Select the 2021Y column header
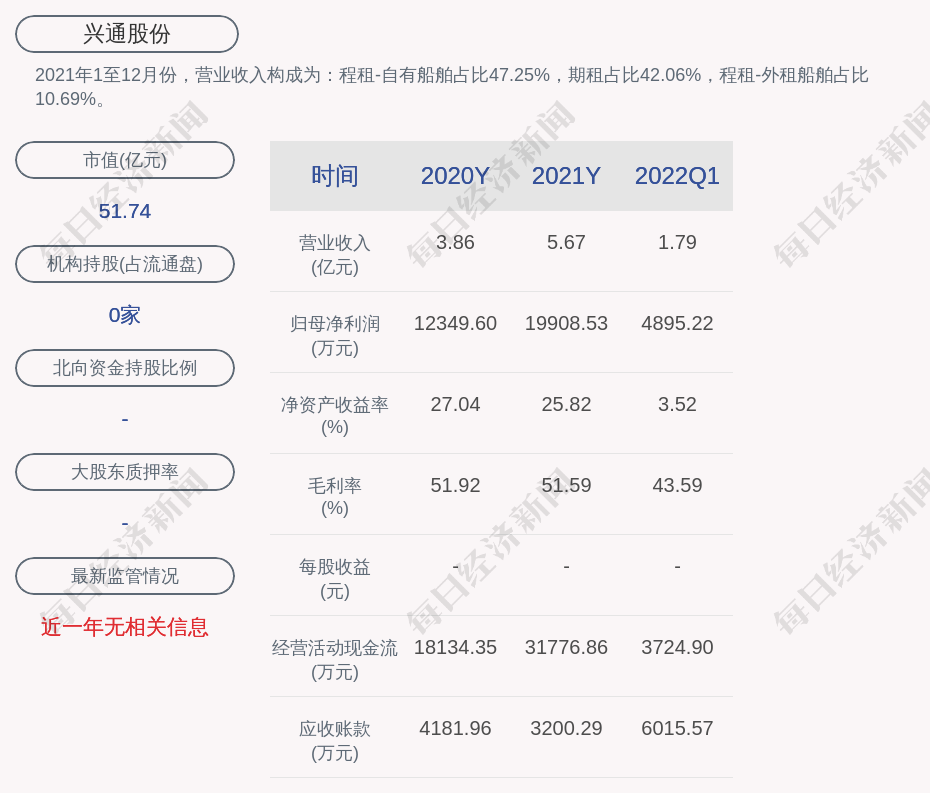930x793 pixels. tap(566, 176)
